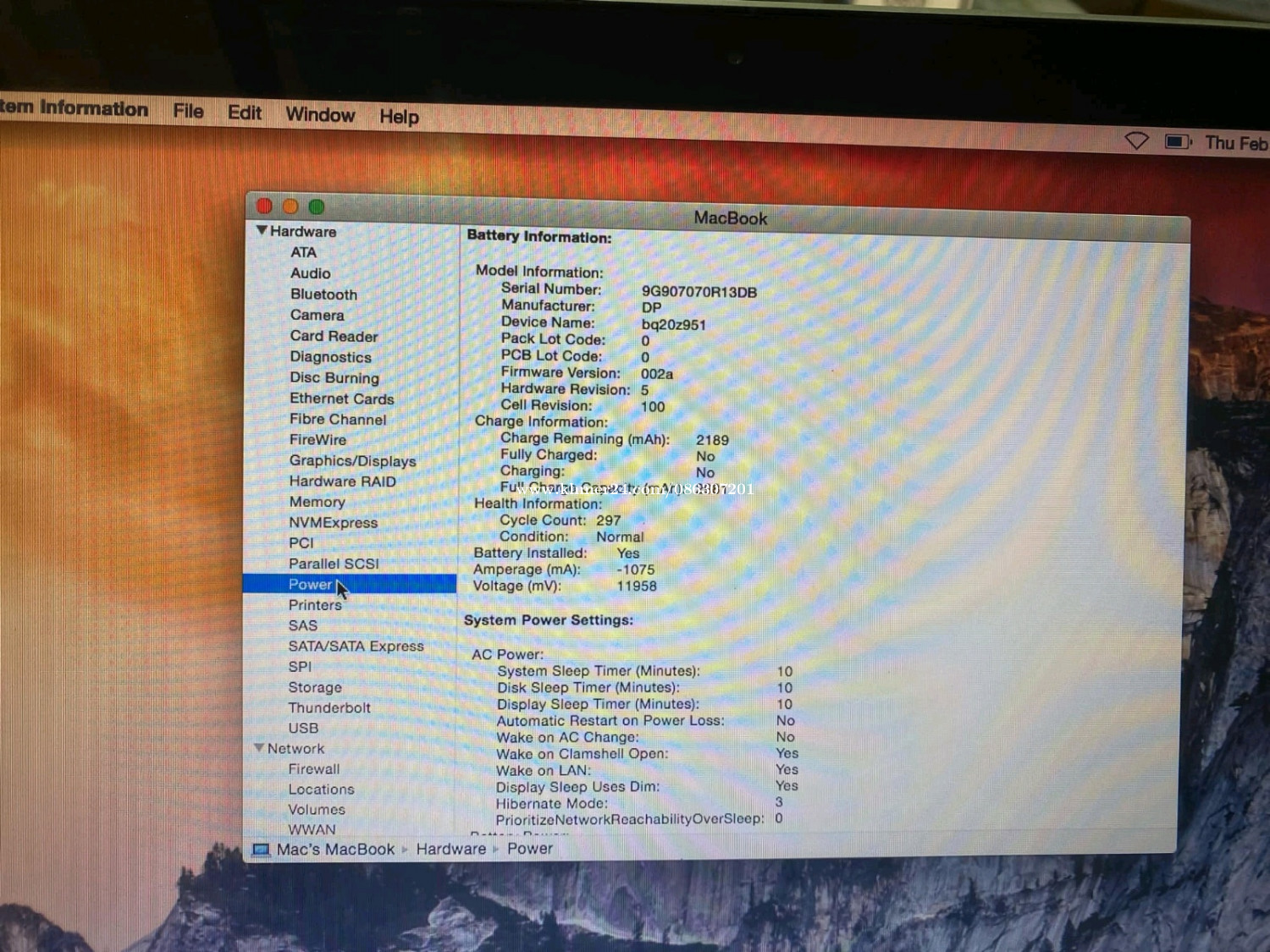
Task: Click the computer icon beside Mac's MacBook
Action: pos(261,849)
